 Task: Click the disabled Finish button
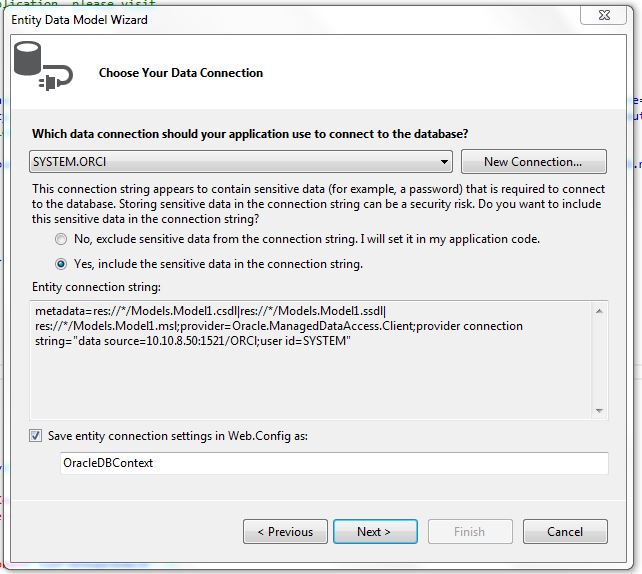(470, 531)
